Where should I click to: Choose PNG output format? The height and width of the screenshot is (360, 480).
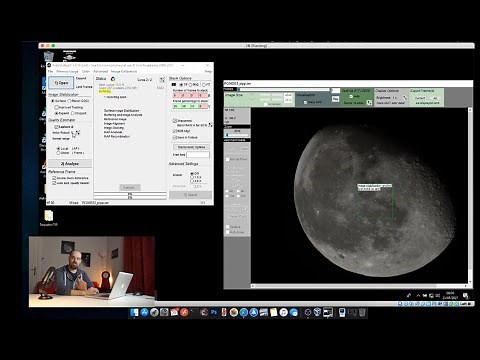(194, 85)
